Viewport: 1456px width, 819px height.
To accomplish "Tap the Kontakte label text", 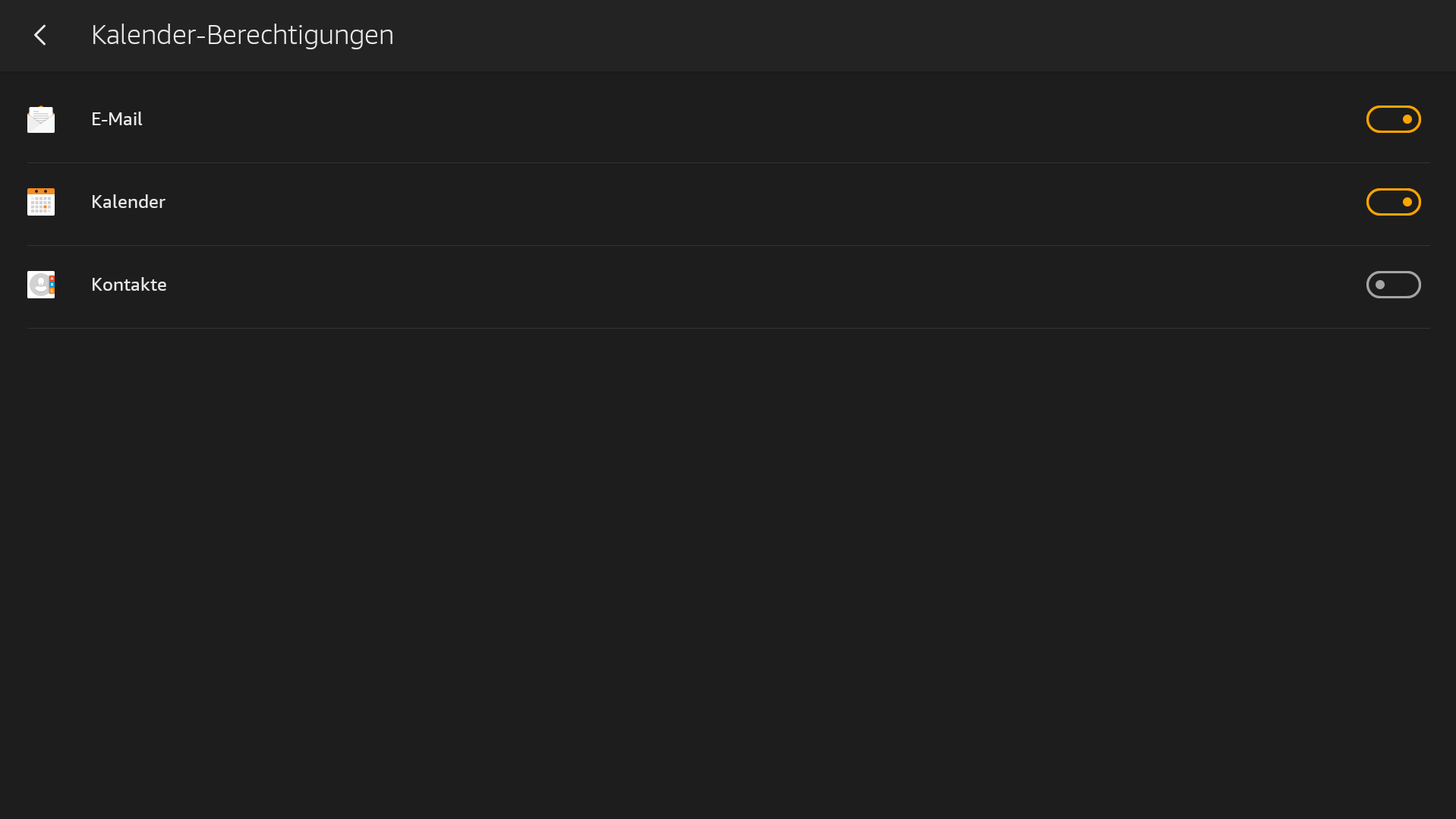I will [129, 285].
